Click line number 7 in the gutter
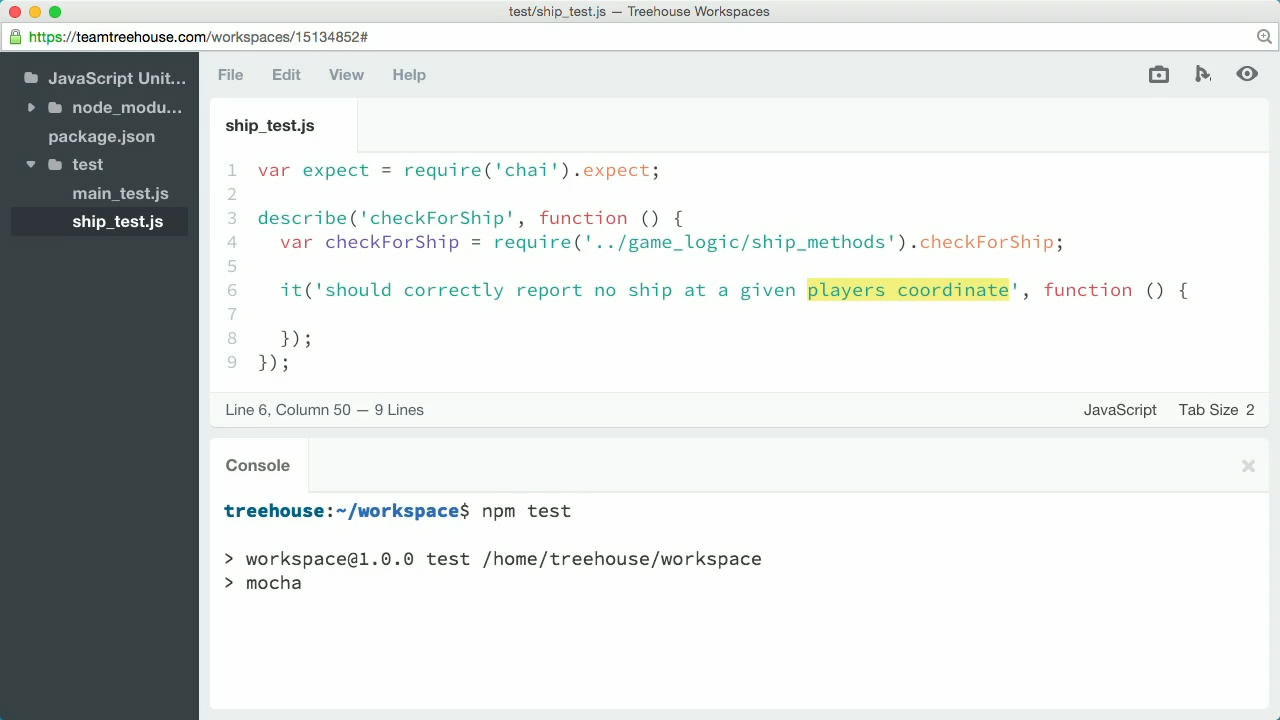The width and height of the screenshot is (1280, 720). click(232, 314)
